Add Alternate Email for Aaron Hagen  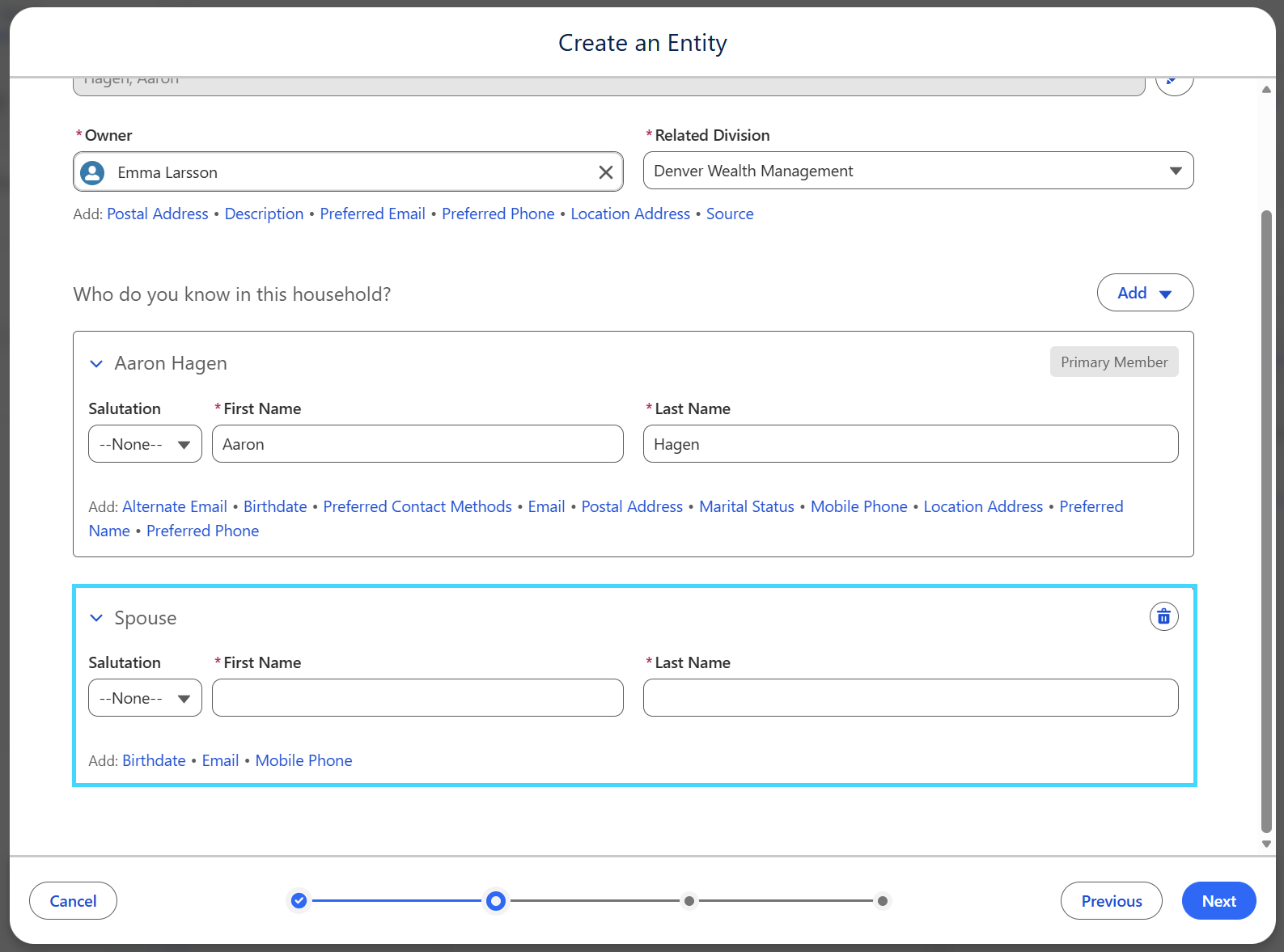175,506
